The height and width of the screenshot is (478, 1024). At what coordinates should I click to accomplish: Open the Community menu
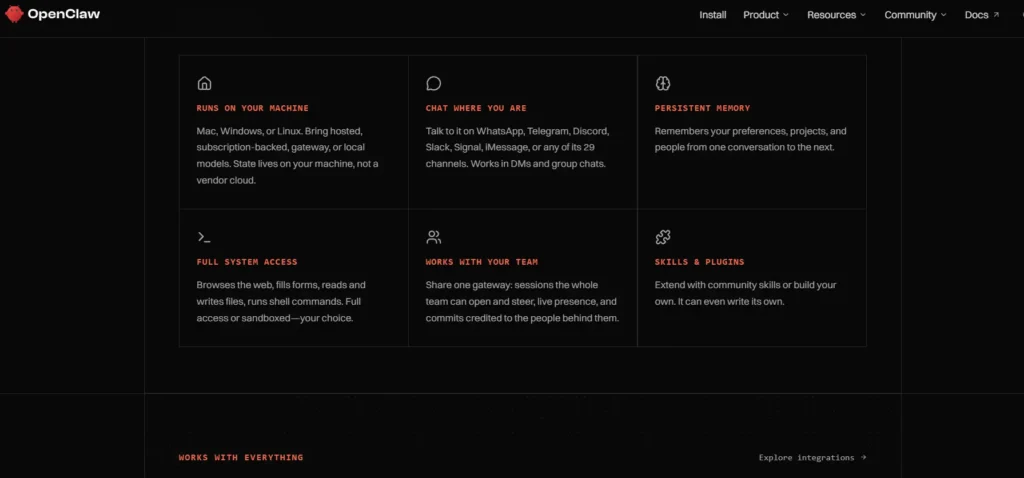[915, 15]
